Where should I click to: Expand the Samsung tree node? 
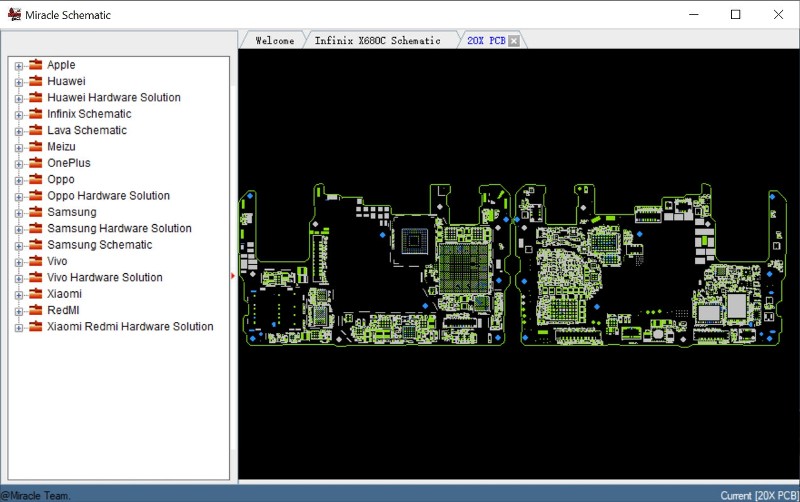(x=19, y=213)
